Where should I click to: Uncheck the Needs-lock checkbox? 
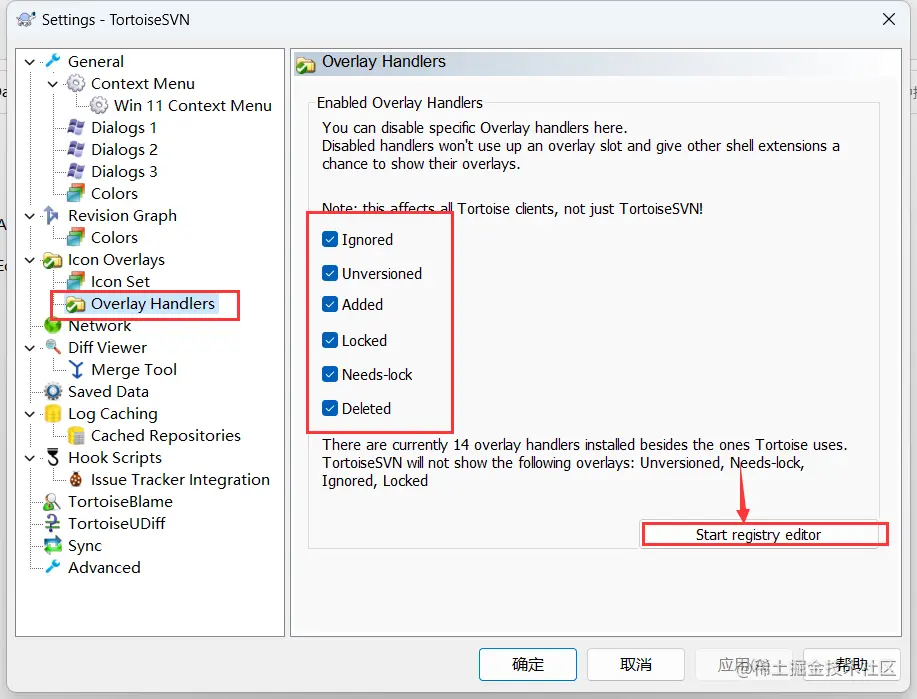coord(330,374)
